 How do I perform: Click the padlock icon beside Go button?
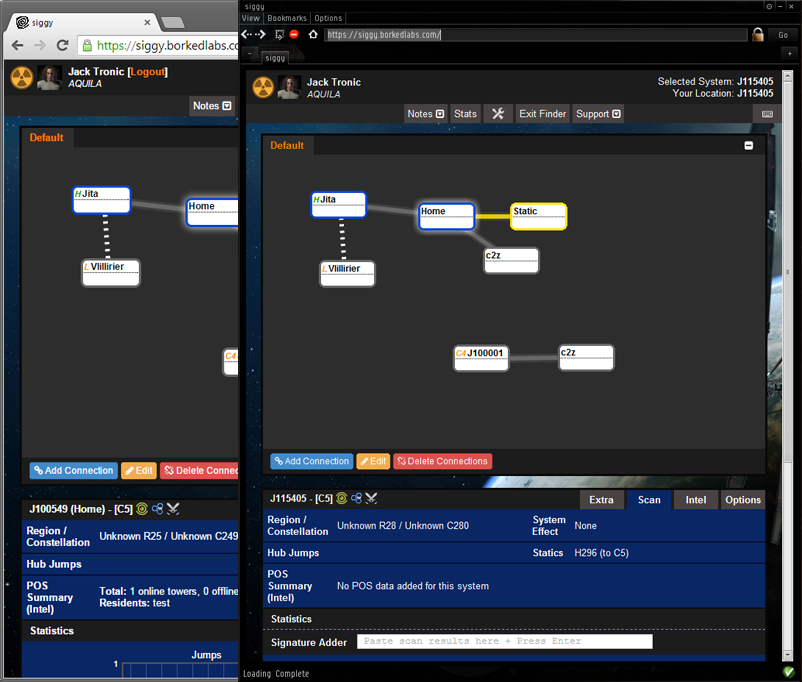click(x=758, y=34)
